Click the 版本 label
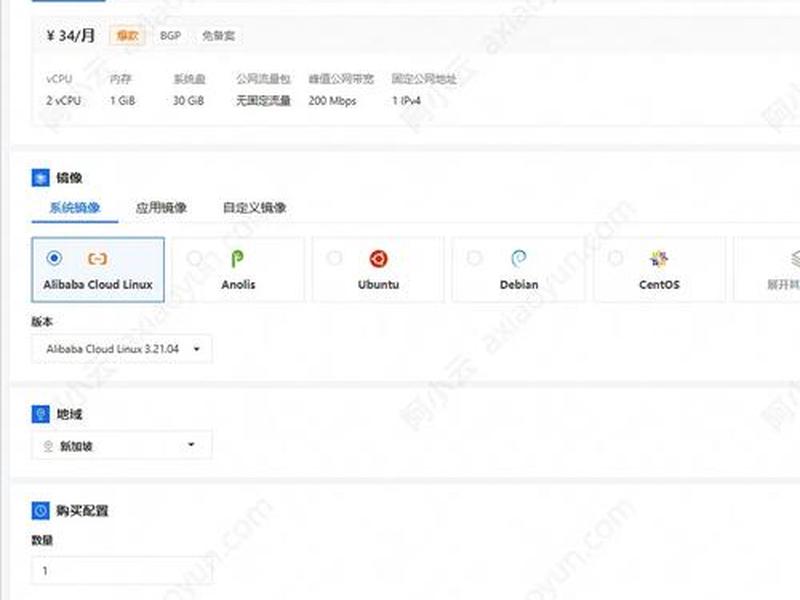The height and width of the screenshot is (600, 800). click(x=42, y=321)
